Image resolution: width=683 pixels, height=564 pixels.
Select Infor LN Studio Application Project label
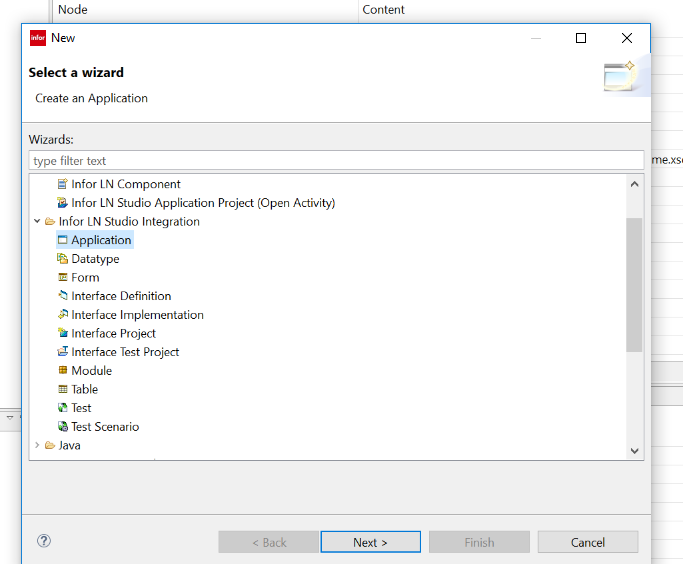(x=203, y=203)
